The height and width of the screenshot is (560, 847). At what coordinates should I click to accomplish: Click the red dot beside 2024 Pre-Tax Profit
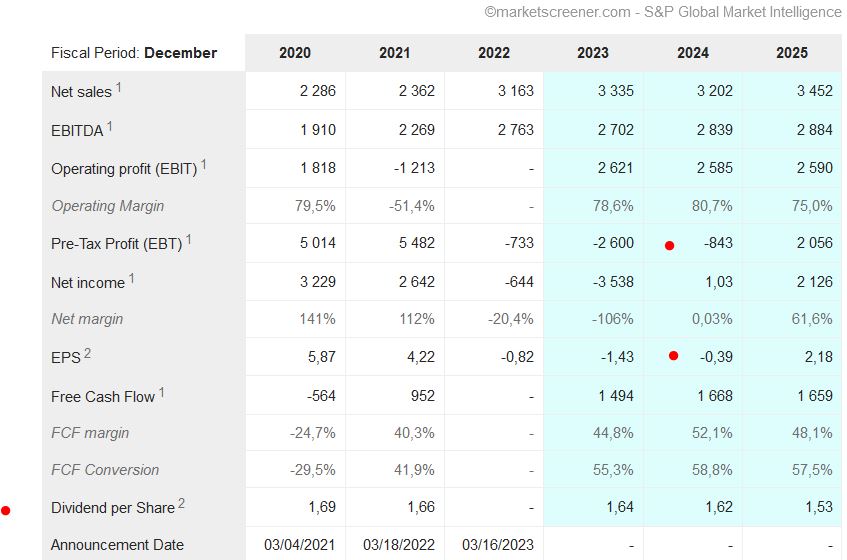coord(669,245)
